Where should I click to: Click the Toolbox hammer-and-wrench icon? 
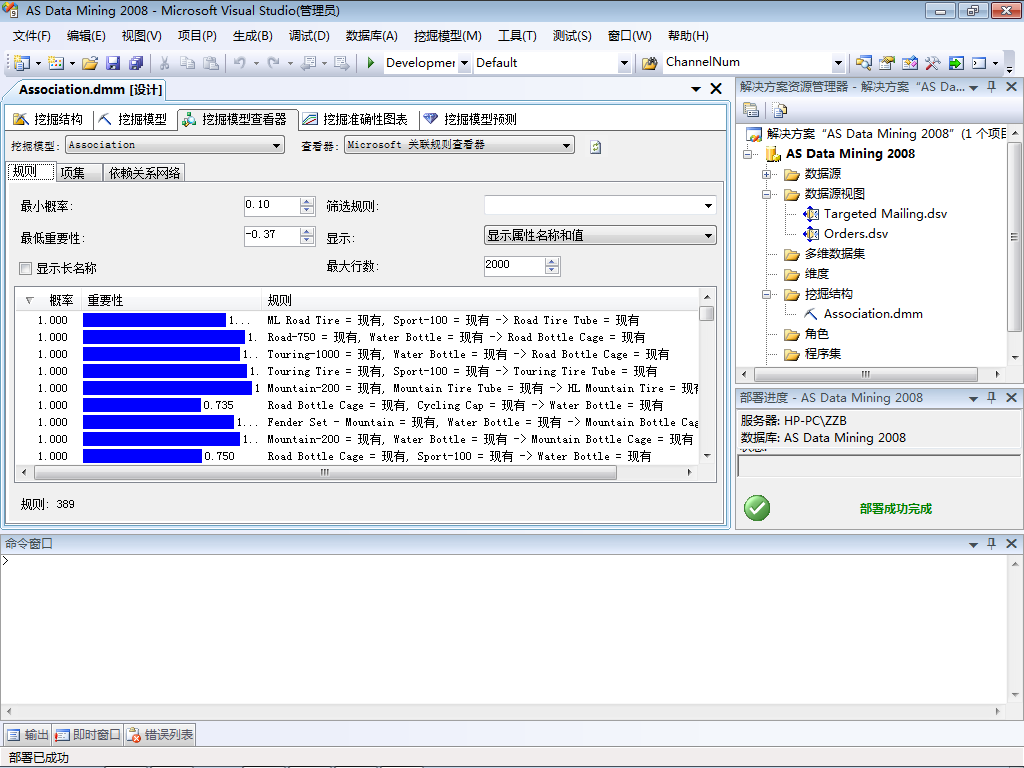point(933,63)
